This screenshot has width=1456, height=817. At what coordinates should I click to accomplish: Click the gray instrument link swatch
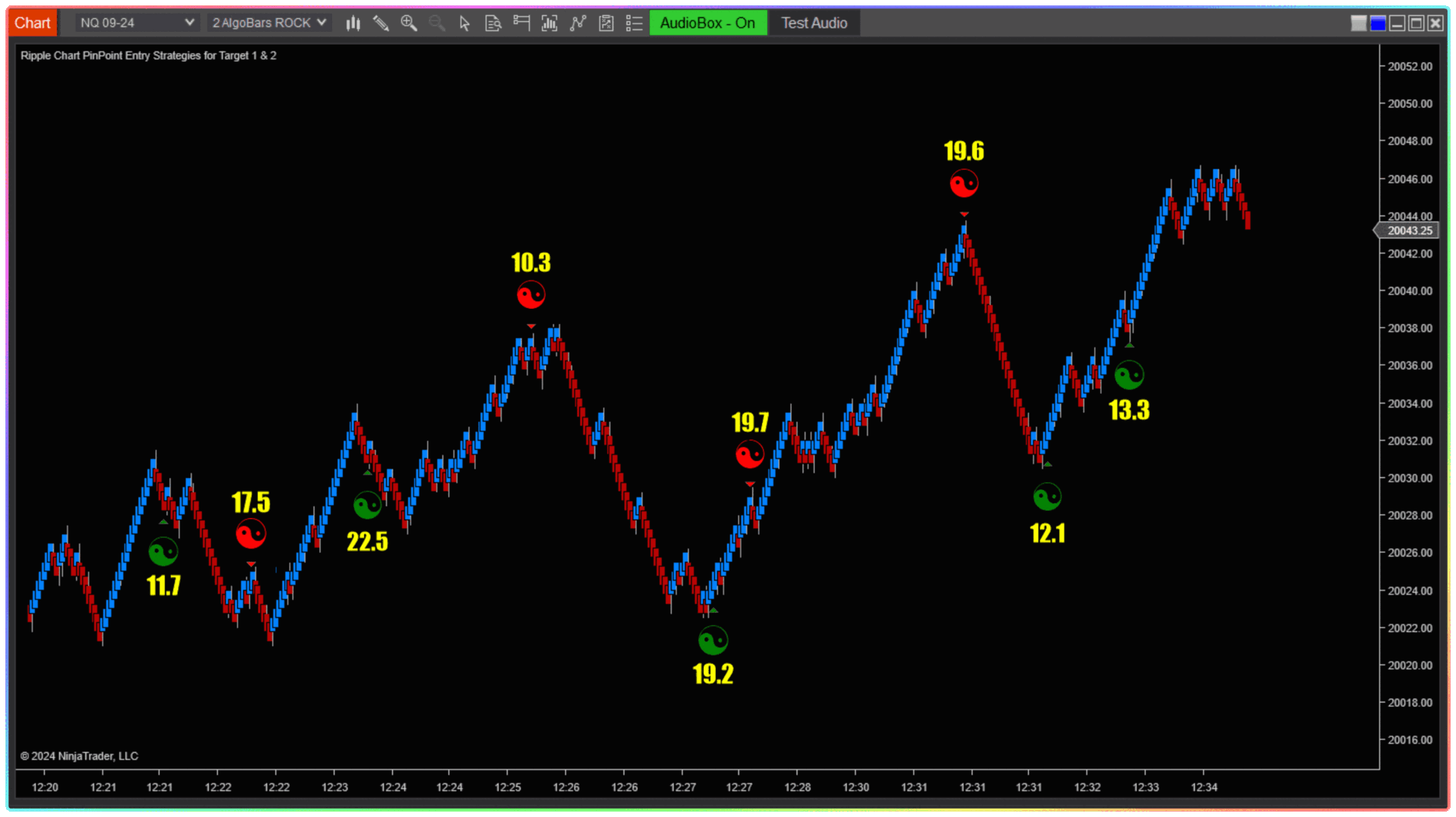1359,24
